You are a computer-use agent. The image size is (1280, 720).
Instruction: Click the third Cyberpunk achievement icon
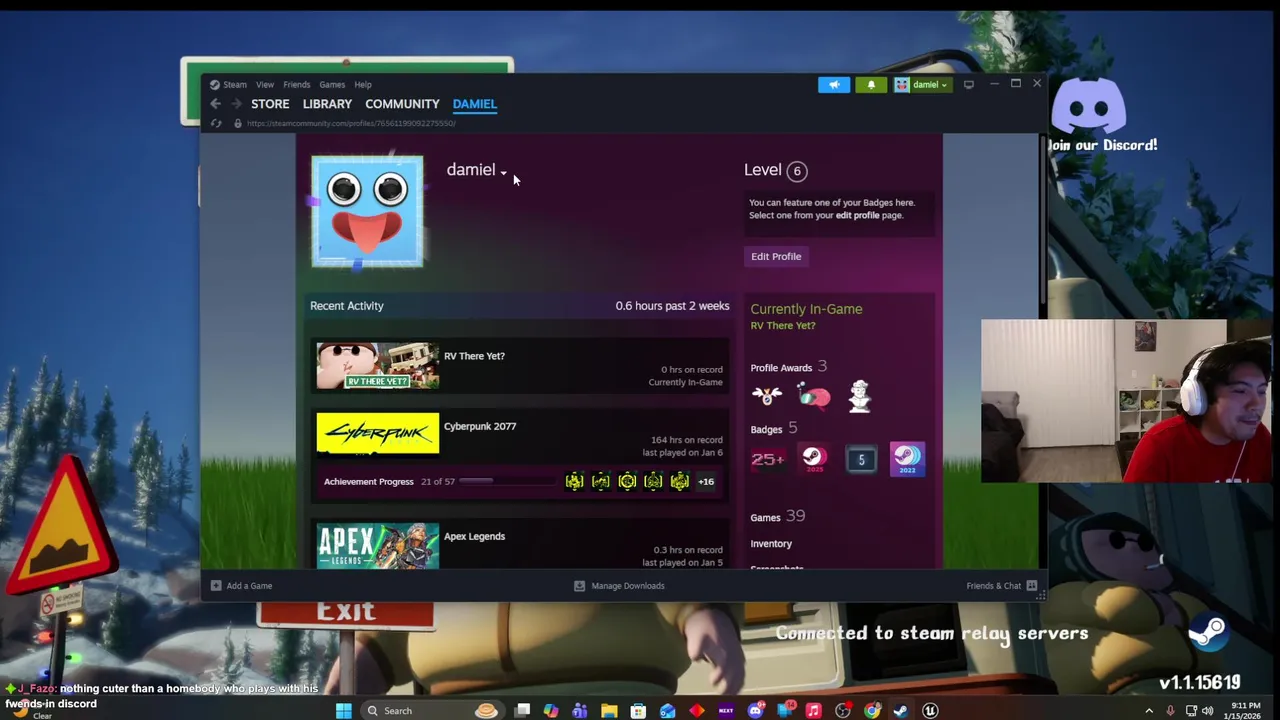[627, 482]
